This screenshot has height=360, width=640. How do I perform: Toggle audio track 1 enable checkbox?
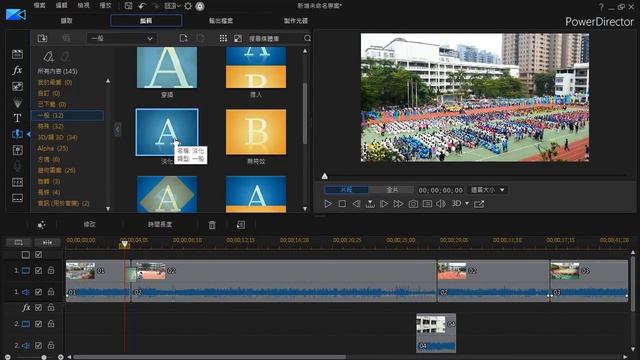(x=38, y=292)
